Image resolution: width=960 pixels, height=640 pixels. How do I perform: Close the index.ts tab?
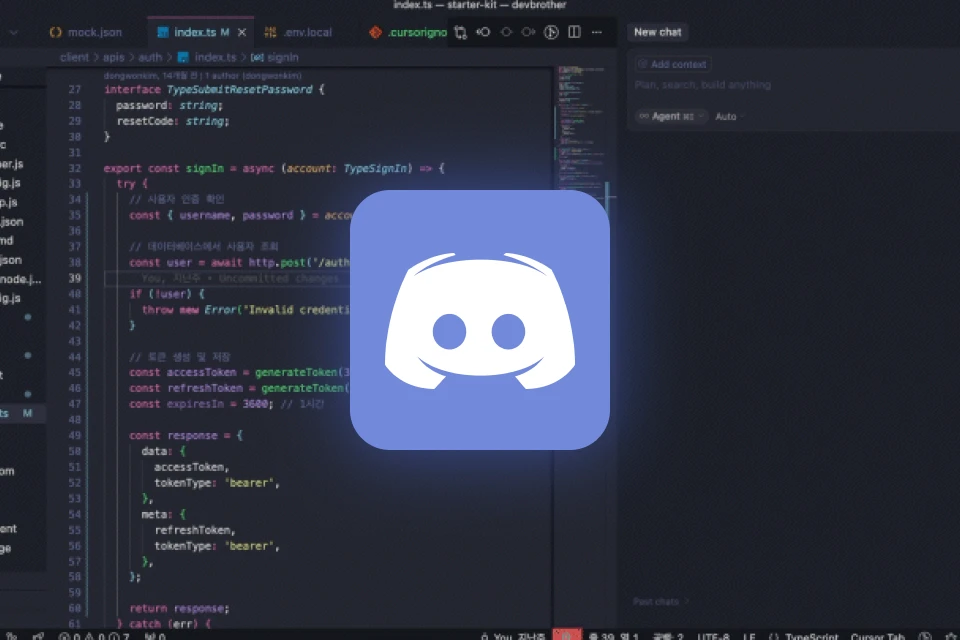(242, 32)
